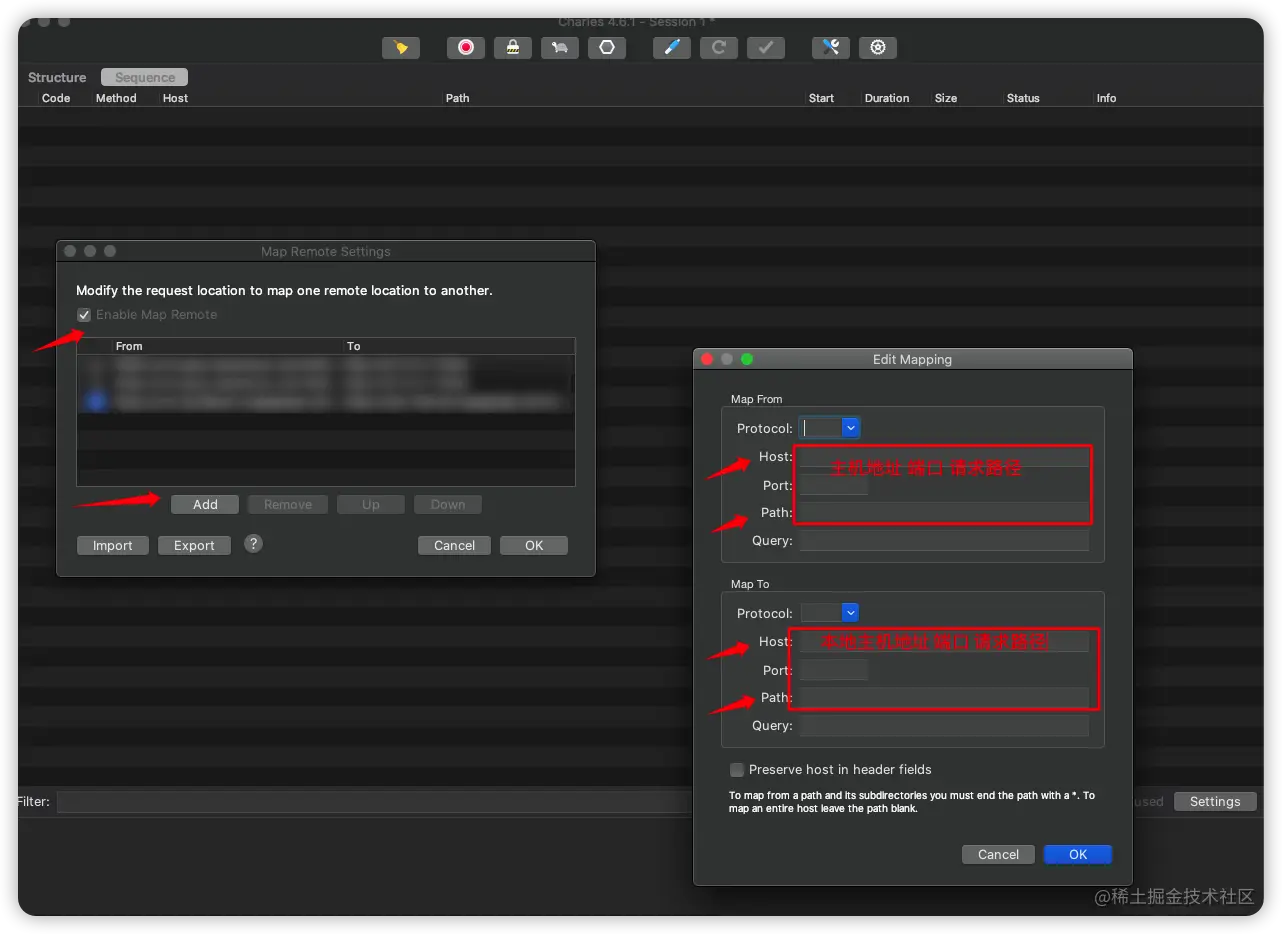Check Preserve host in header fields
Image resolution: width=1282 pixels, height=934 pixels.
pyautogui.click(x=737, y=770)
